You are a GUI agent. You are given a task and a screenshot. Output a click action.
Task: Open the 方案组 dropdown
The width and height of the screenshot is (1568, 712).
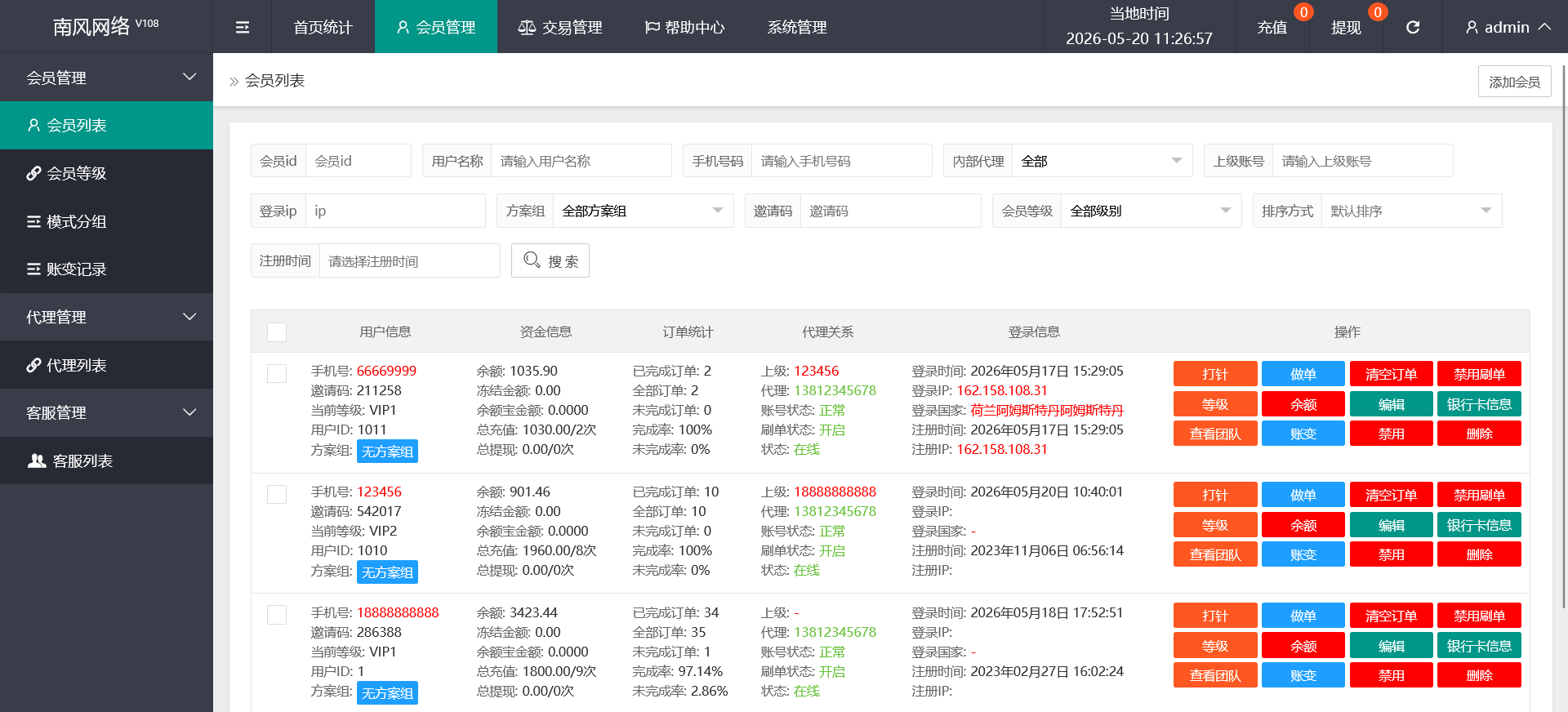(643, 211)
